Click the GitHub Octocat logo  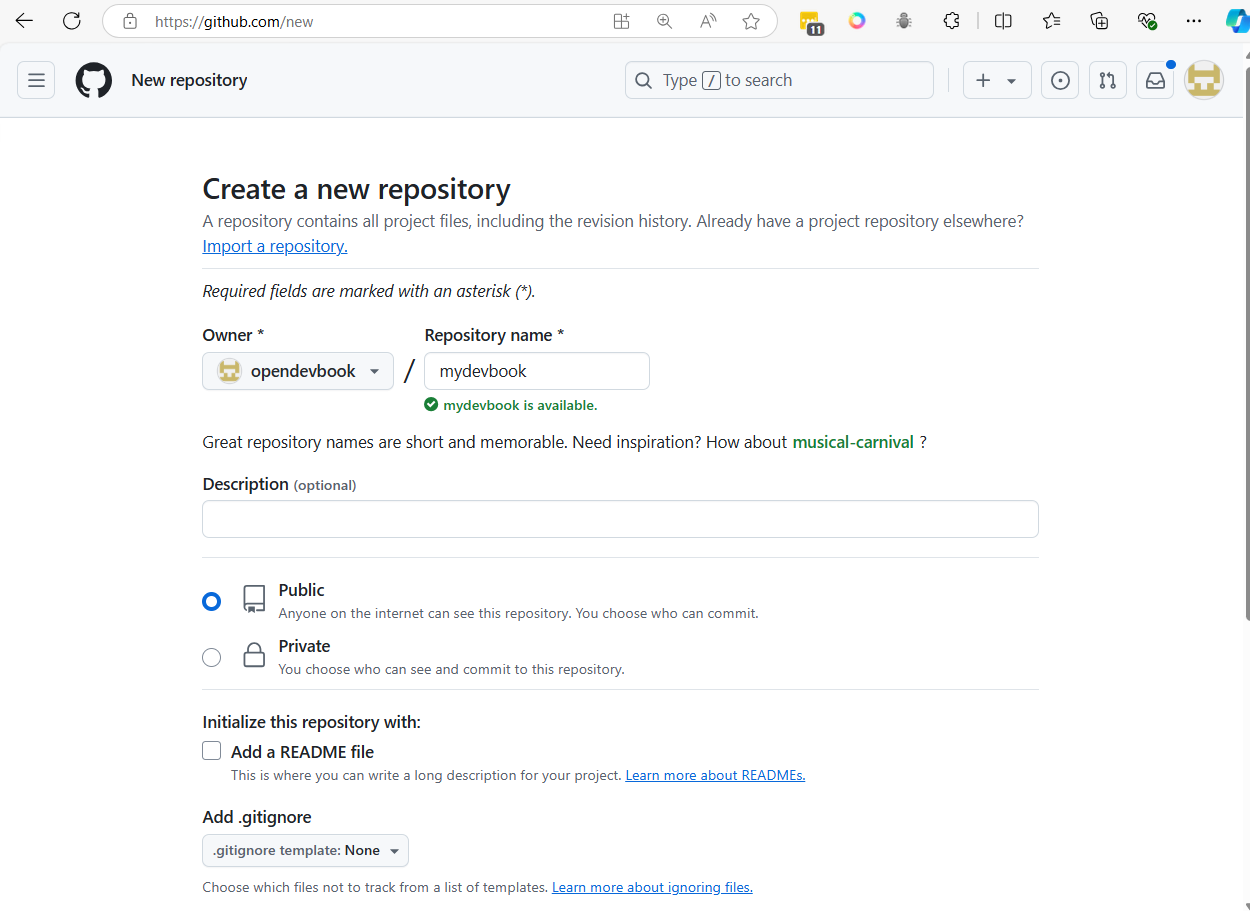(x=94, y=80)
